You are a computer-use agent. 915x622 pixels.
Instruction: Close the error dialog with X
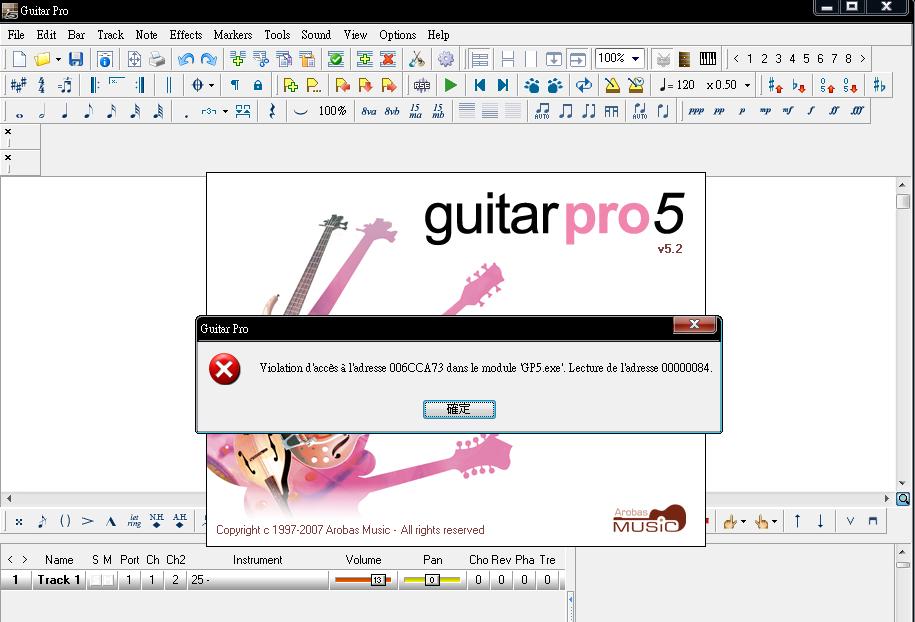tap(694, 324)
